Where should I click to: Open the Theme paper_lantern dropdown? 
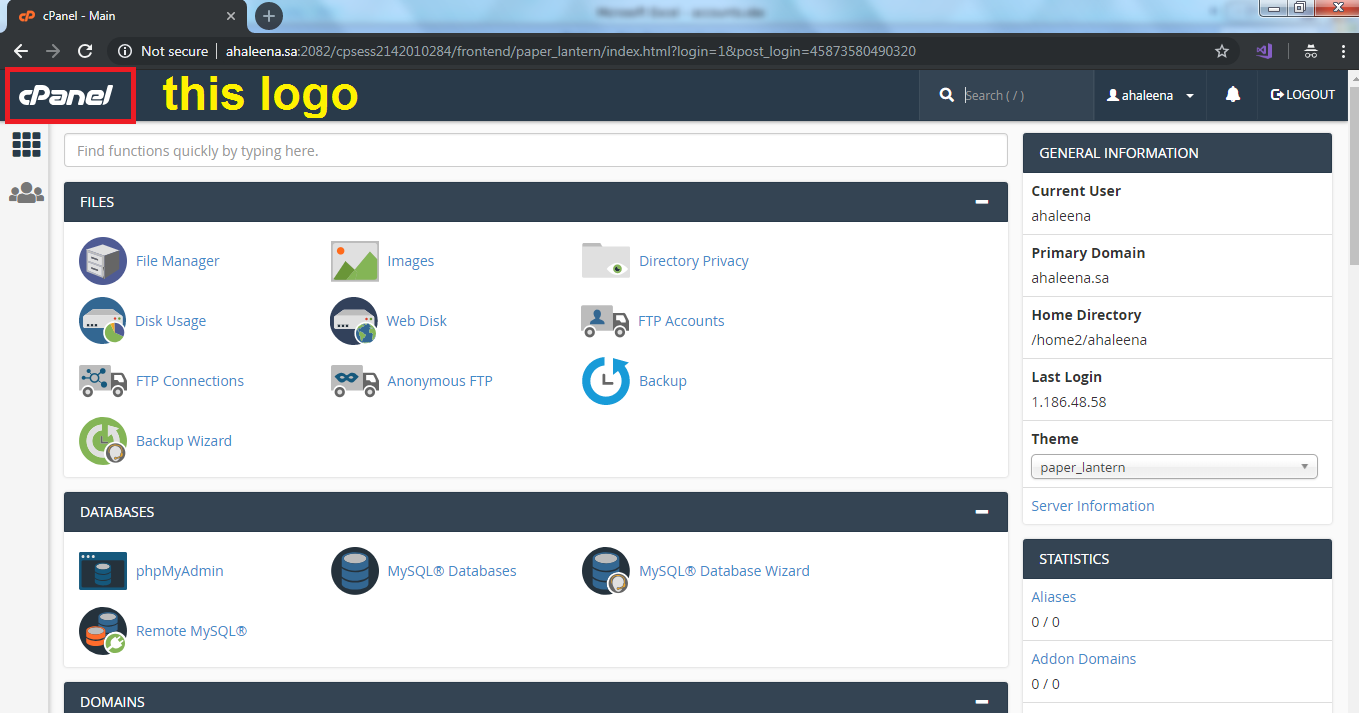tap(1174, 467)
